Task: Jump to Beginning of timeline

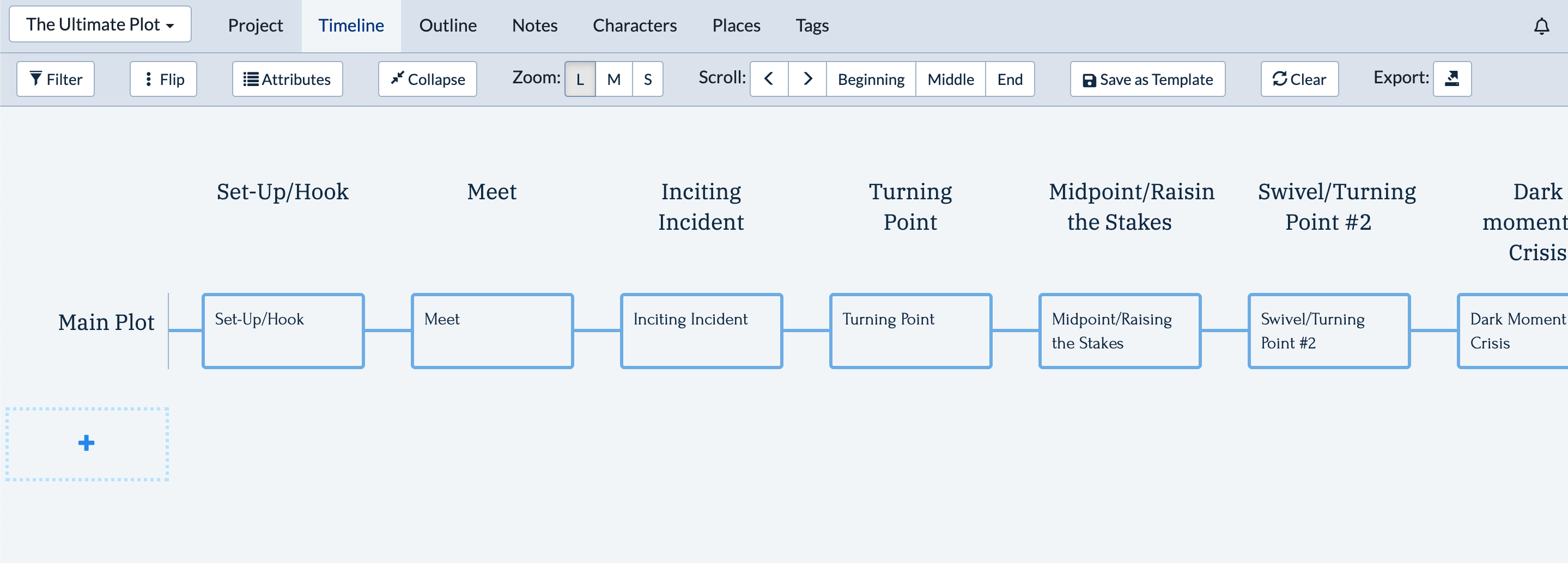Action: 871,79
